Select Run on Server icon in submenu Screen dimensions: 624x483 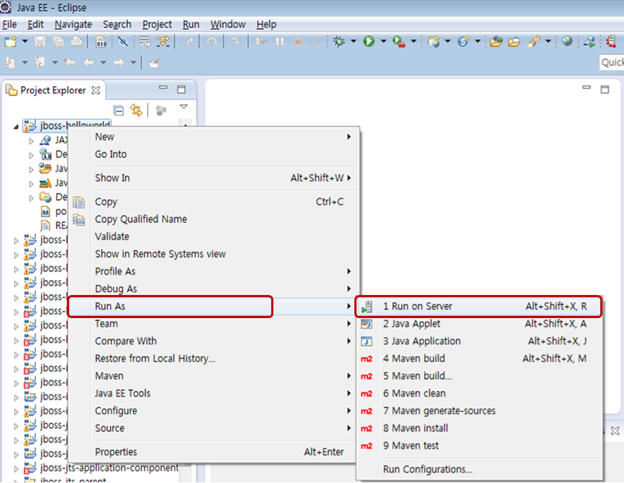point(366,306)
